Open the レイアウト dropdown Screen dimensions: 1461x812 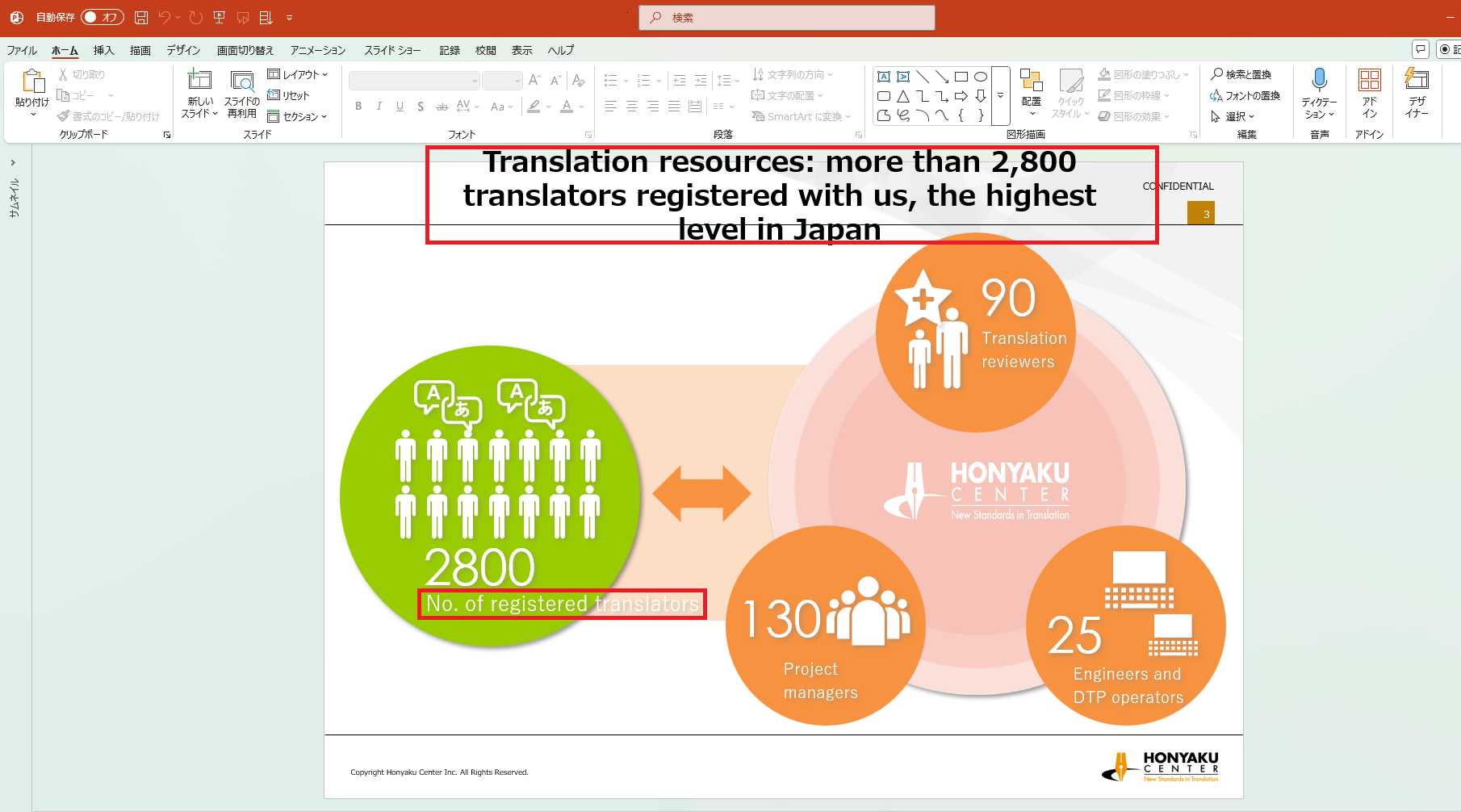pos(298,74)
